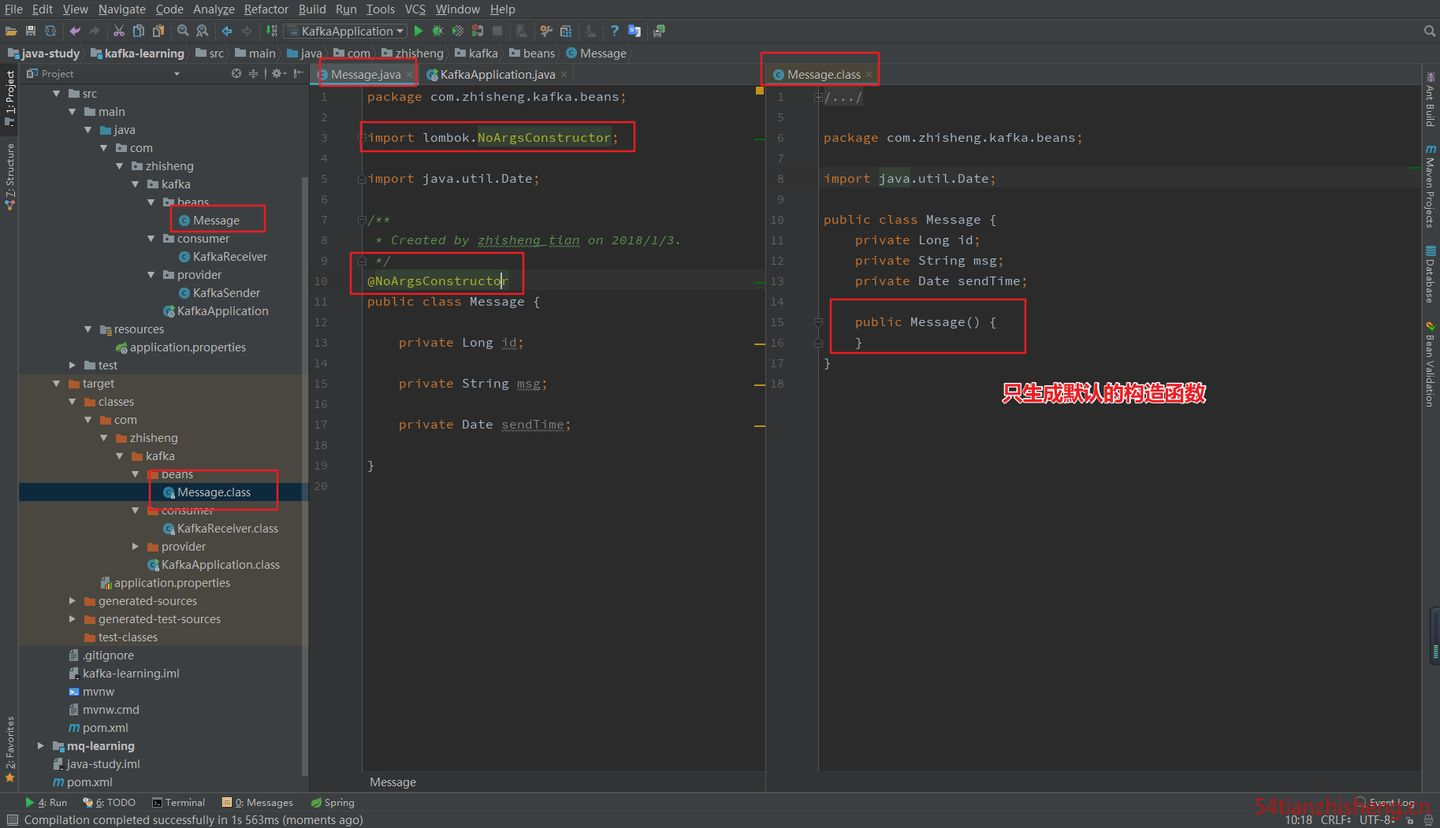Expand the test folder in project tree
This screenshot has width=1440, height=828.
pyautogui.click(x=73, y=365)
